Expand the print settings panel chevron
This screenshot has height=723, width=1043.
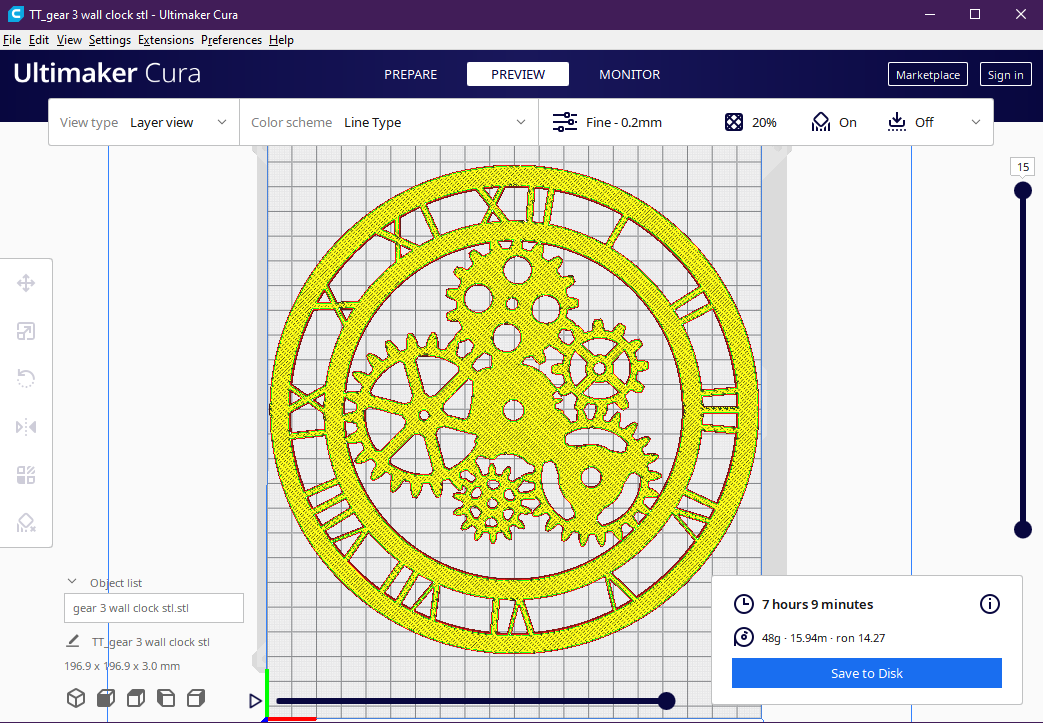[x=976, y=122]
